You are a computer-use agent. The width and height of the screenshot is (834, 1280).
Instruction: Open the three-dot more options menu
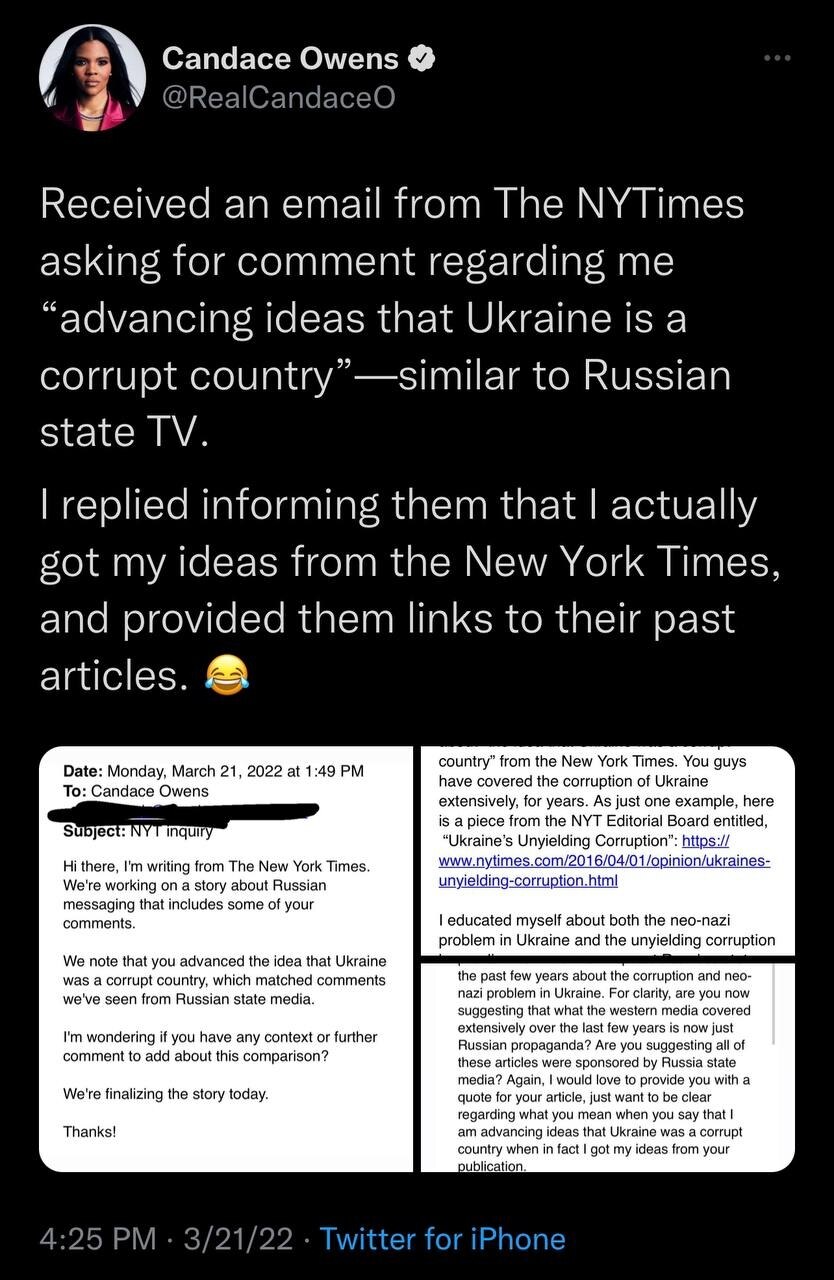[776, 58]
